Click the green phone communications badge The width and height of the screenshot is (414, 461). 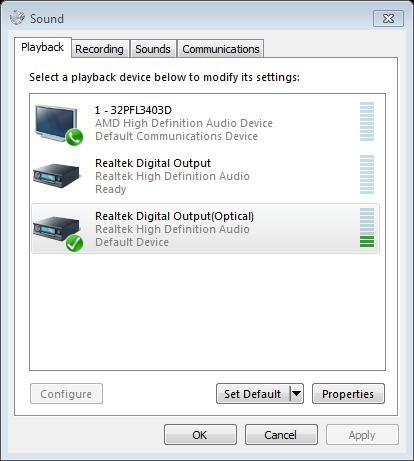point(74,137)
